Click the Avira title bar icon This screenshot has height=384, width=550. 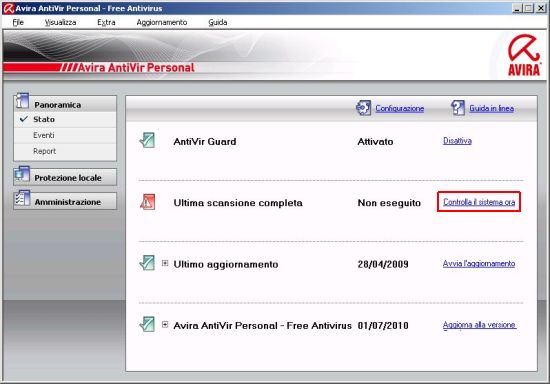click(8, 8)
